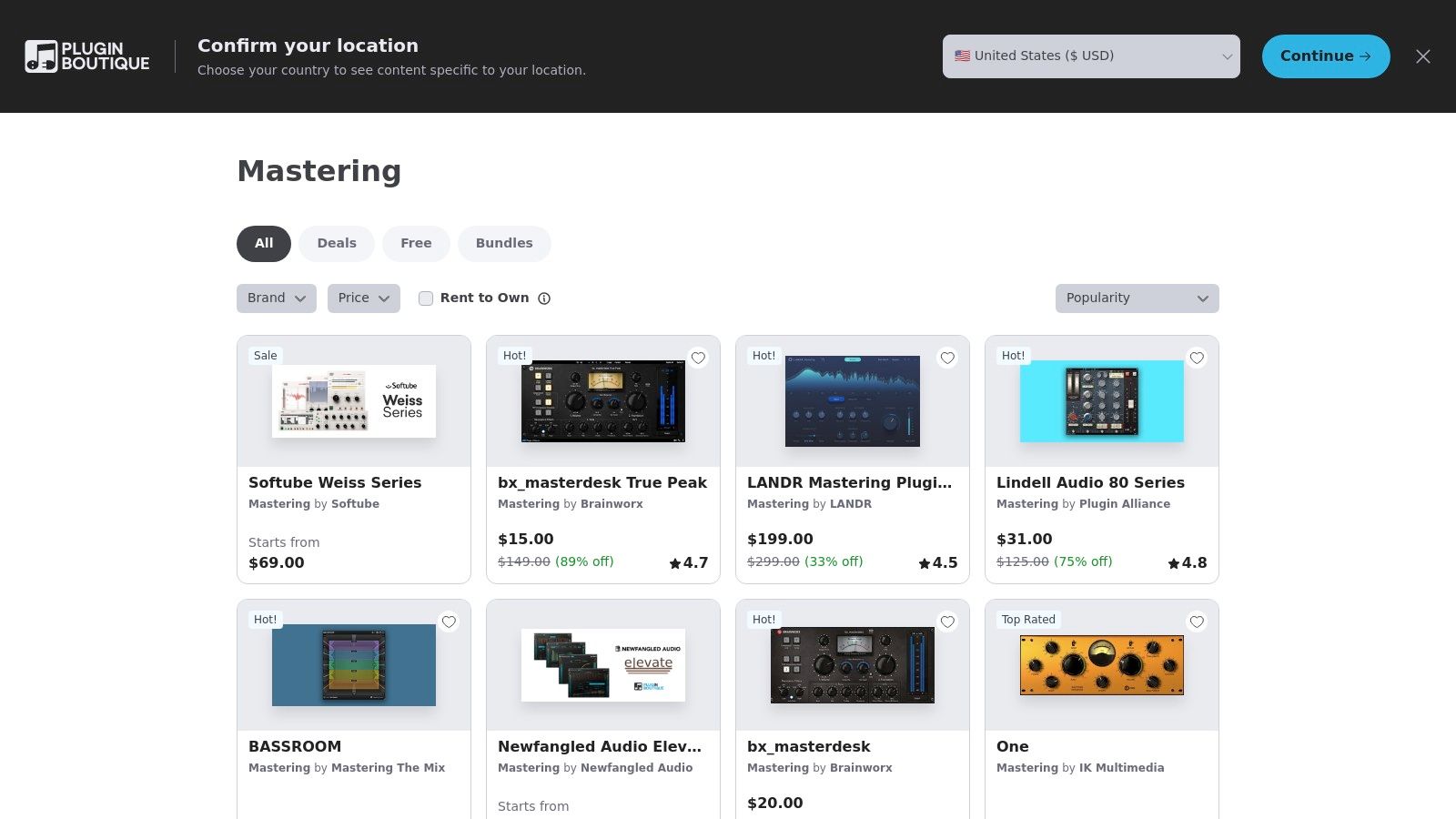This screenshot has width=1456, height=819.
Task: Visit the Softube brand link
Action: [x=355, y=504]
